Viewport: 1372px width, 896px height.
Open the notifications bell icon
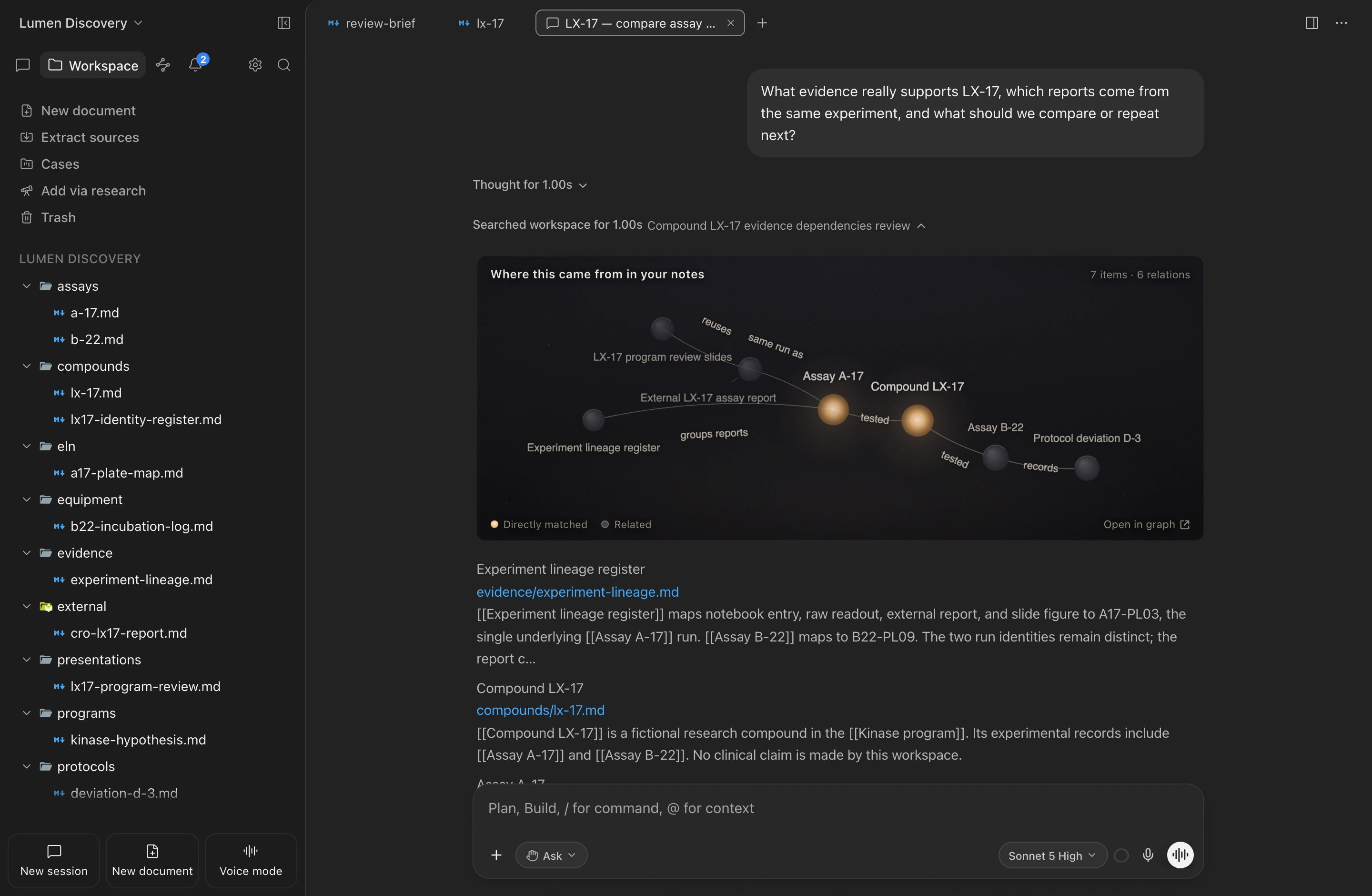coord(196,64)
